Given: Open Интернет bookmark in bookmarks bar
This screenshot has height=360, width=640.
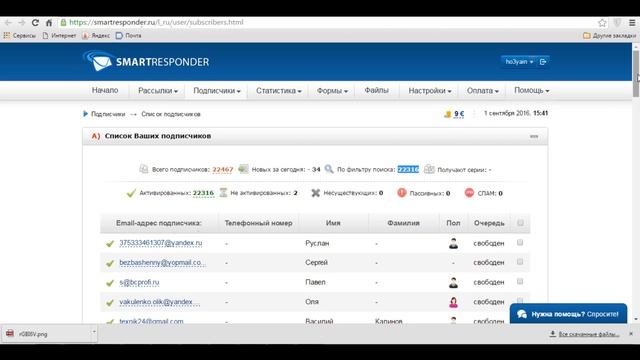Looking at the screenshot, I should point(60,36).
